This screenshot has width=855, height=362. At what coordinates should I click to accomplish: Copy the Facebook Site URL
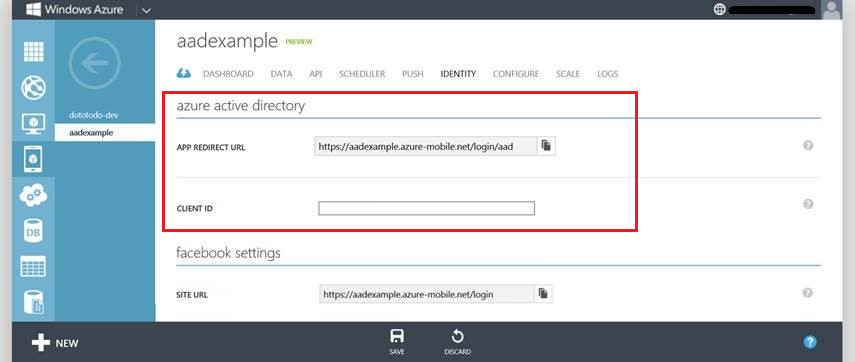point(543,293)
